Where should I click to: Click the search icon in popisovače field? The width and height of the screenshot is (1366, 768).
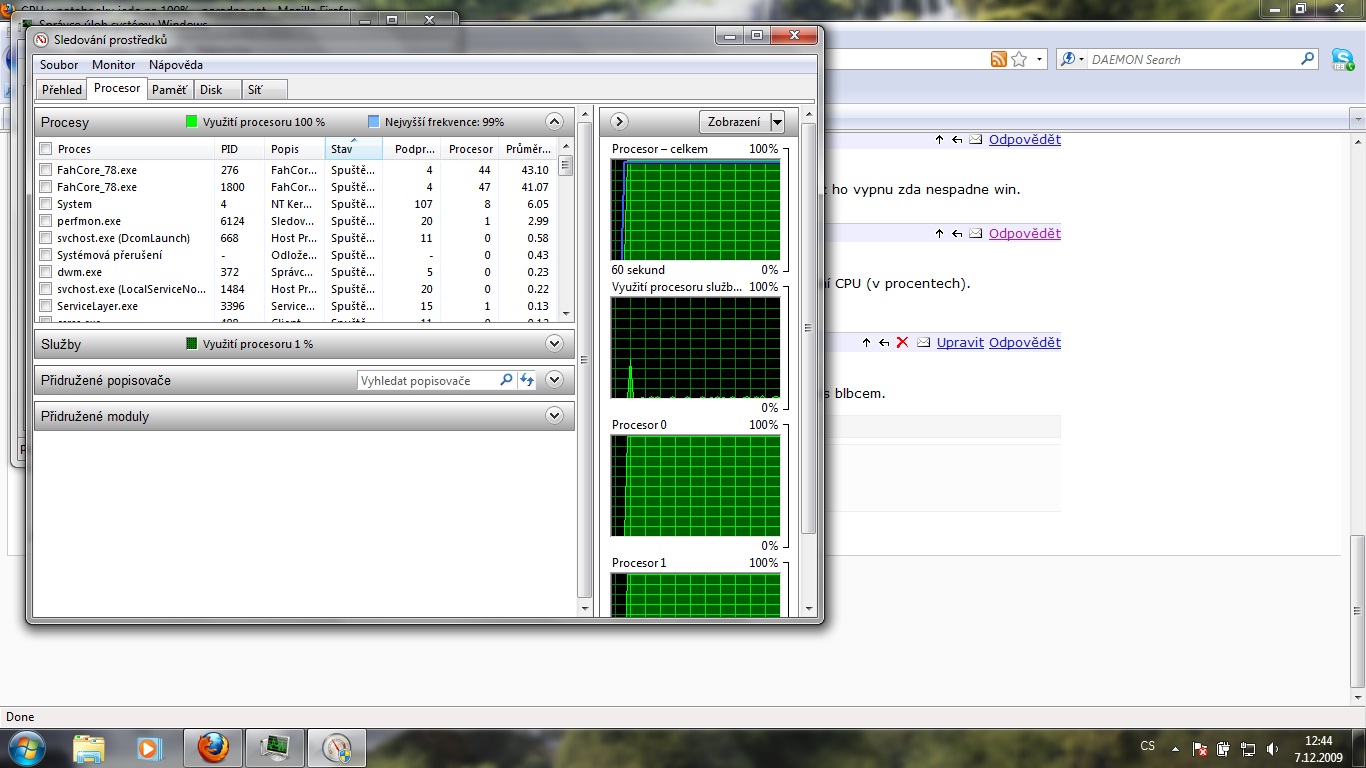point(506,380)
